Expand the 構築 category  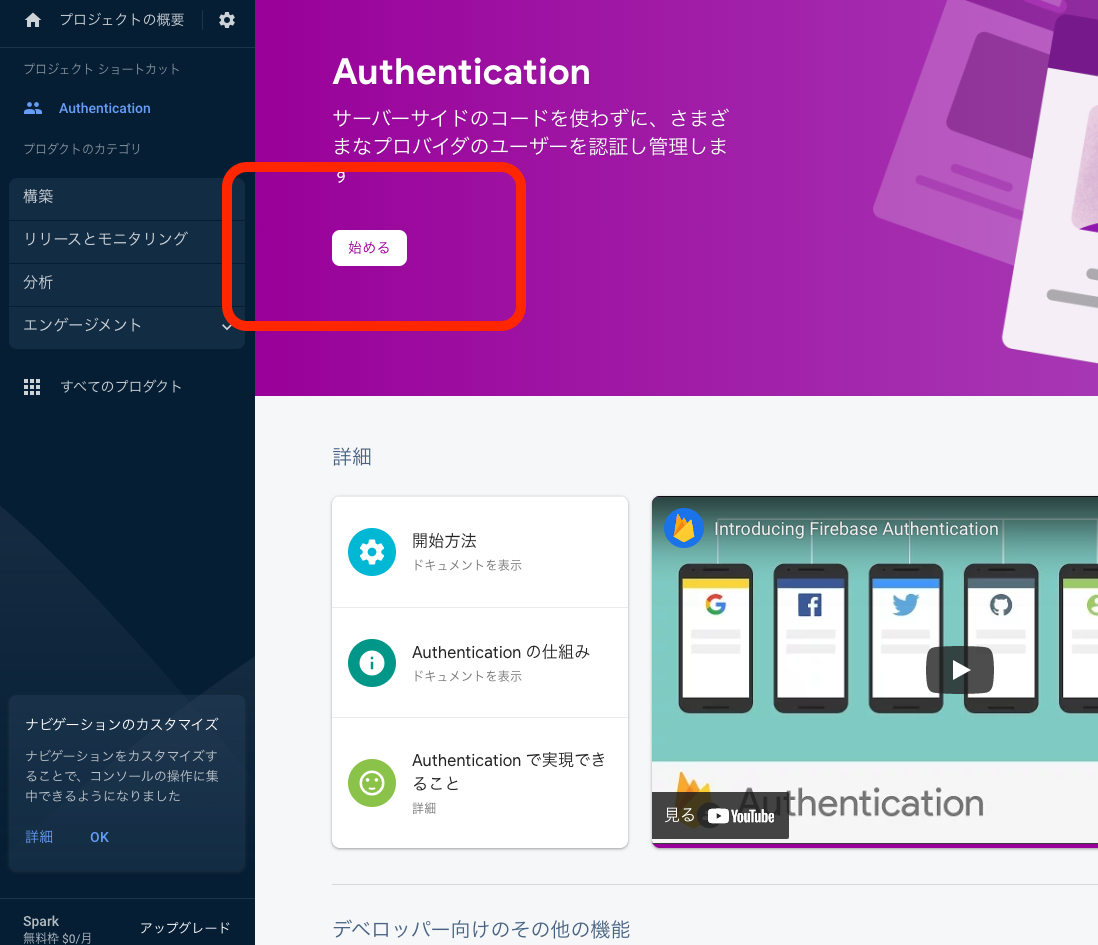[x=127, y=197]
